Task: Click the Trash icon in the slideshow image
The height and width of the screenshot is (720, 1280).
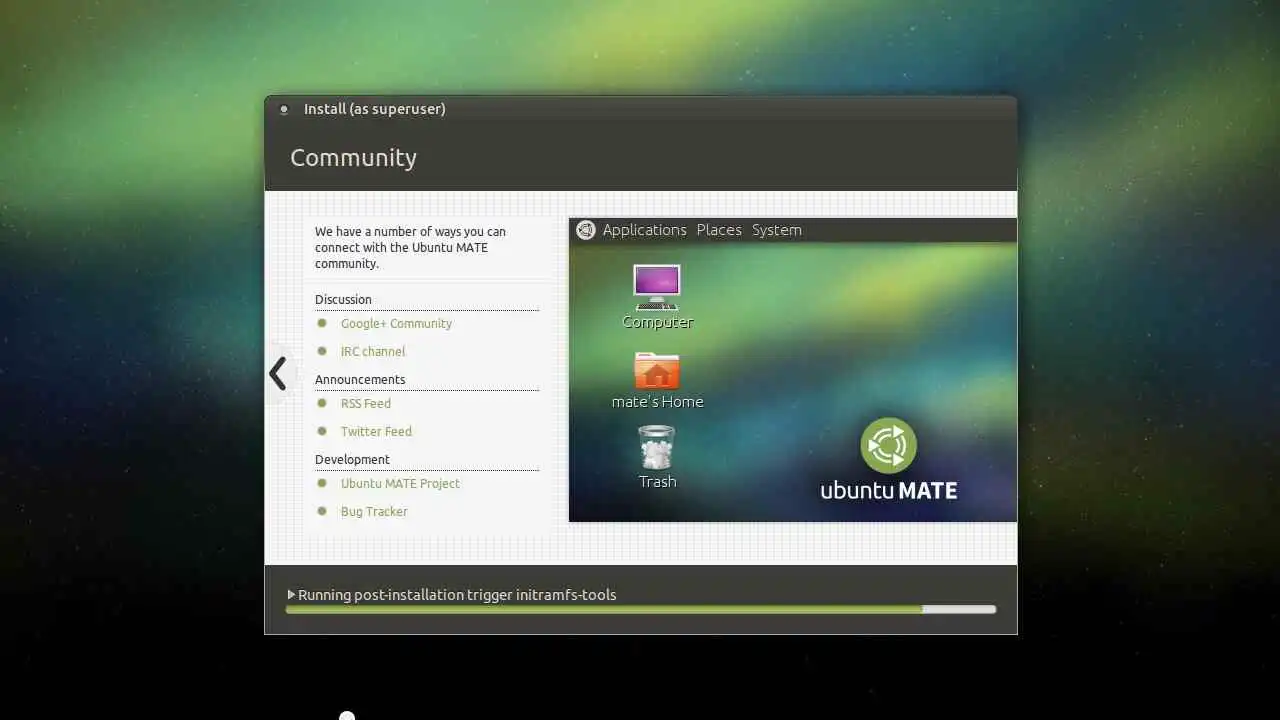Action: coord(657,447)
